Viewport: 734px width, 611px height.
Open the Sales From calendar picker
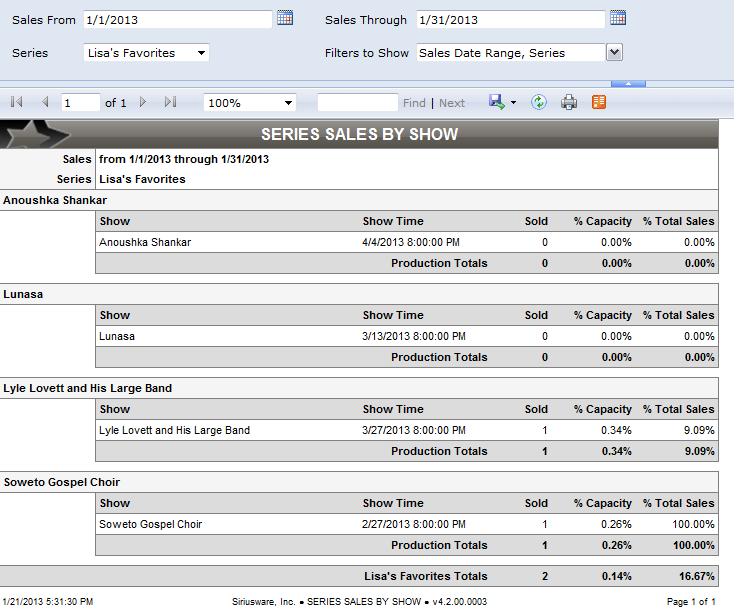click(285, 18)
